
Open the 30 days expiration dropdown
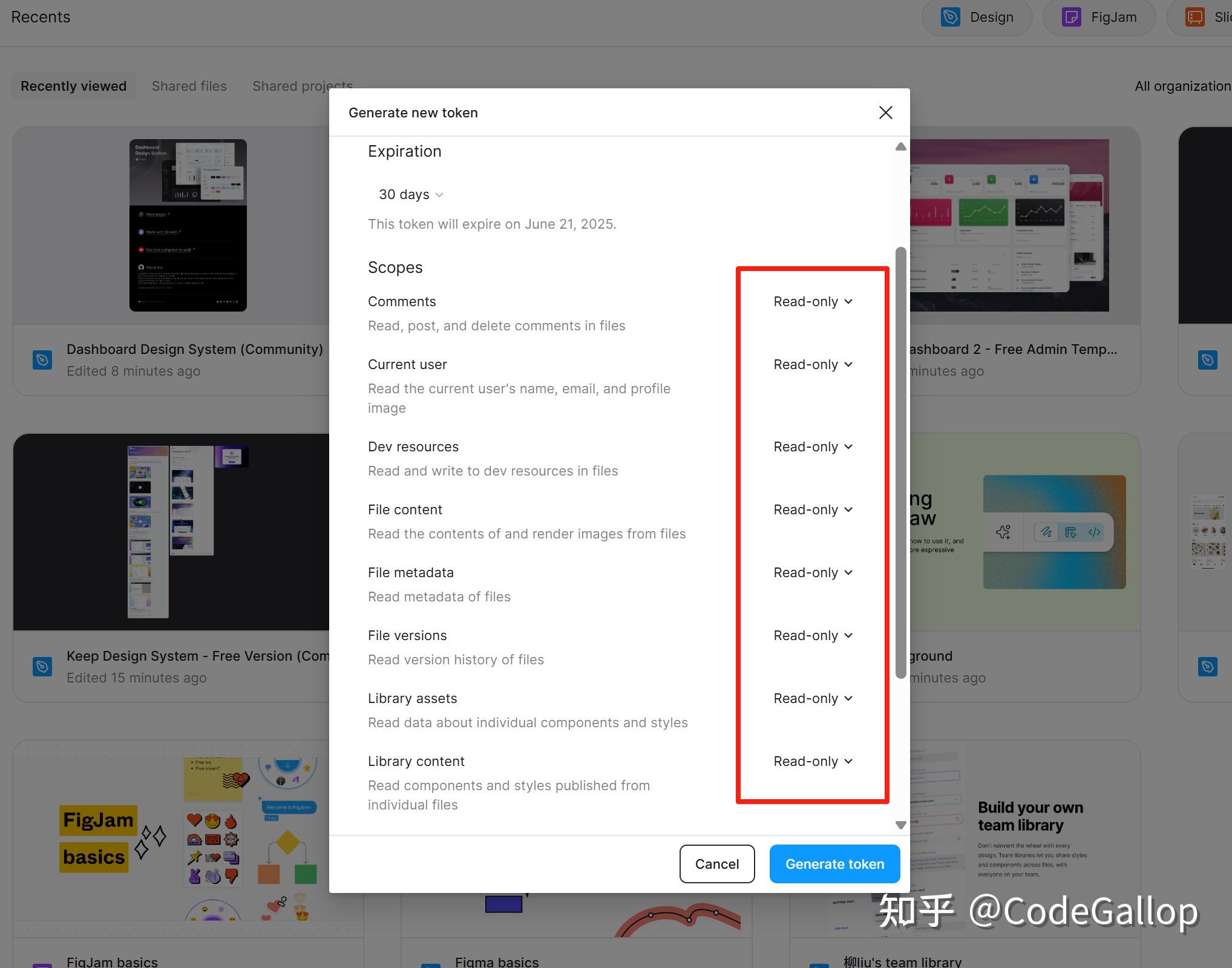click(x=411, y=195)
